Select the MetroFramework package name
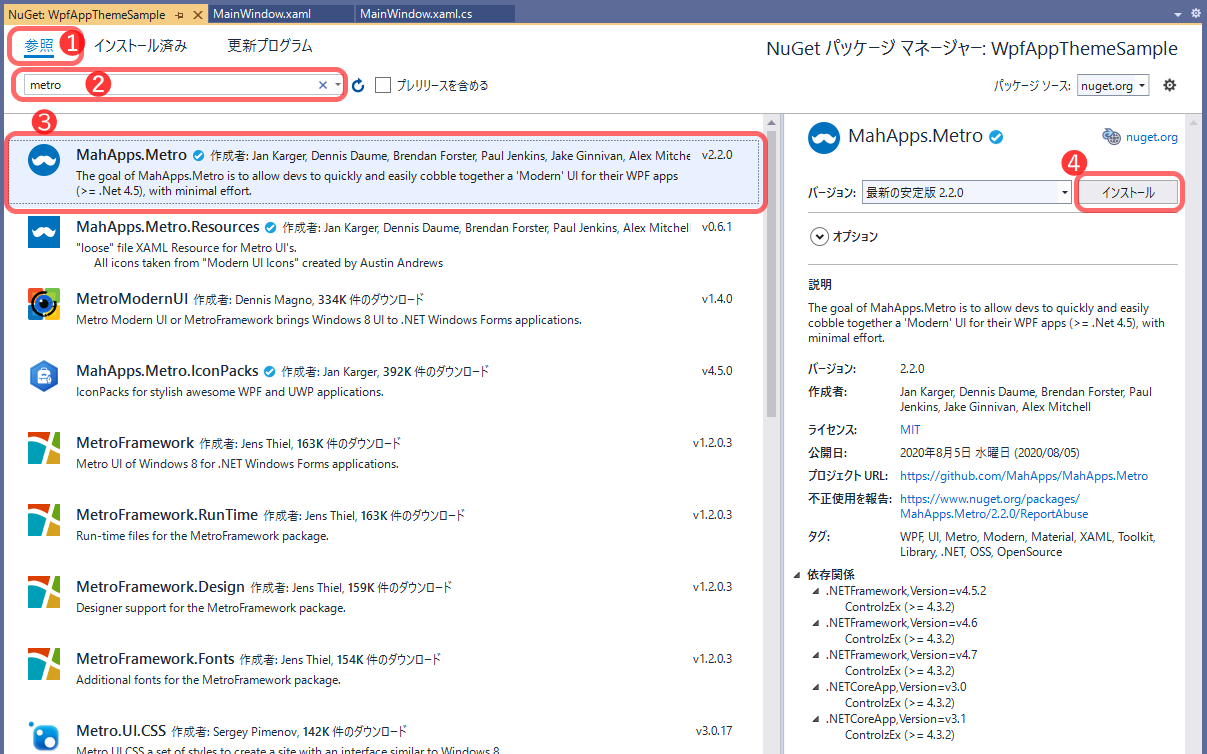Screen dimensions: 1207x754 tap(135, 443)
